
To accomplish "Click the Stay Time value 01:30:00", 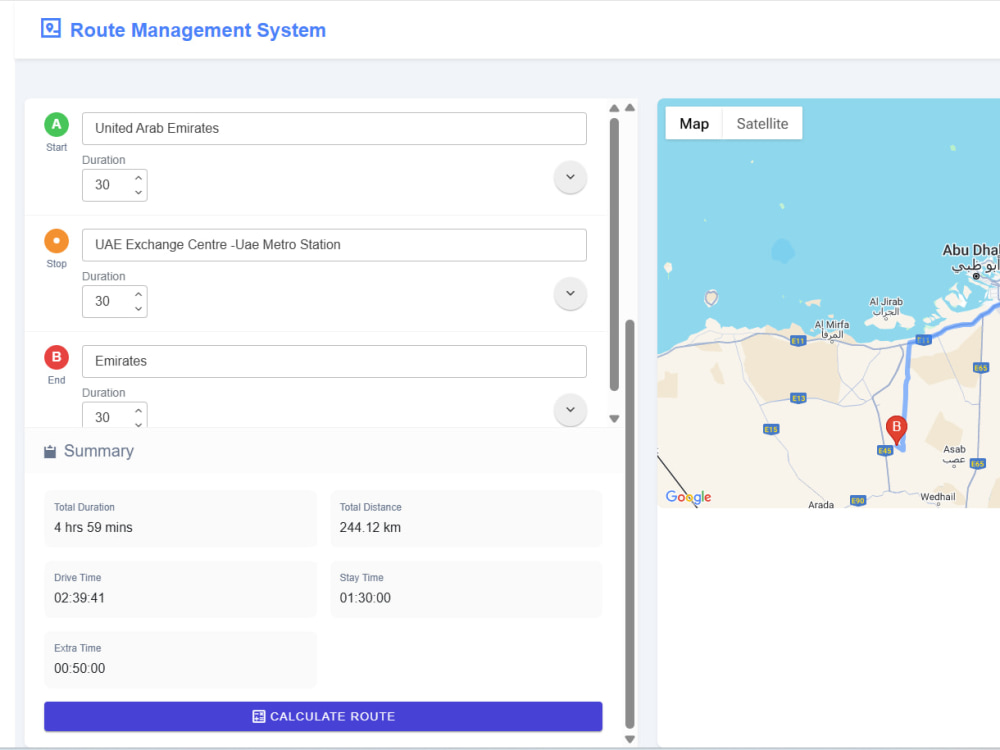I will click(x=365, y=598).
